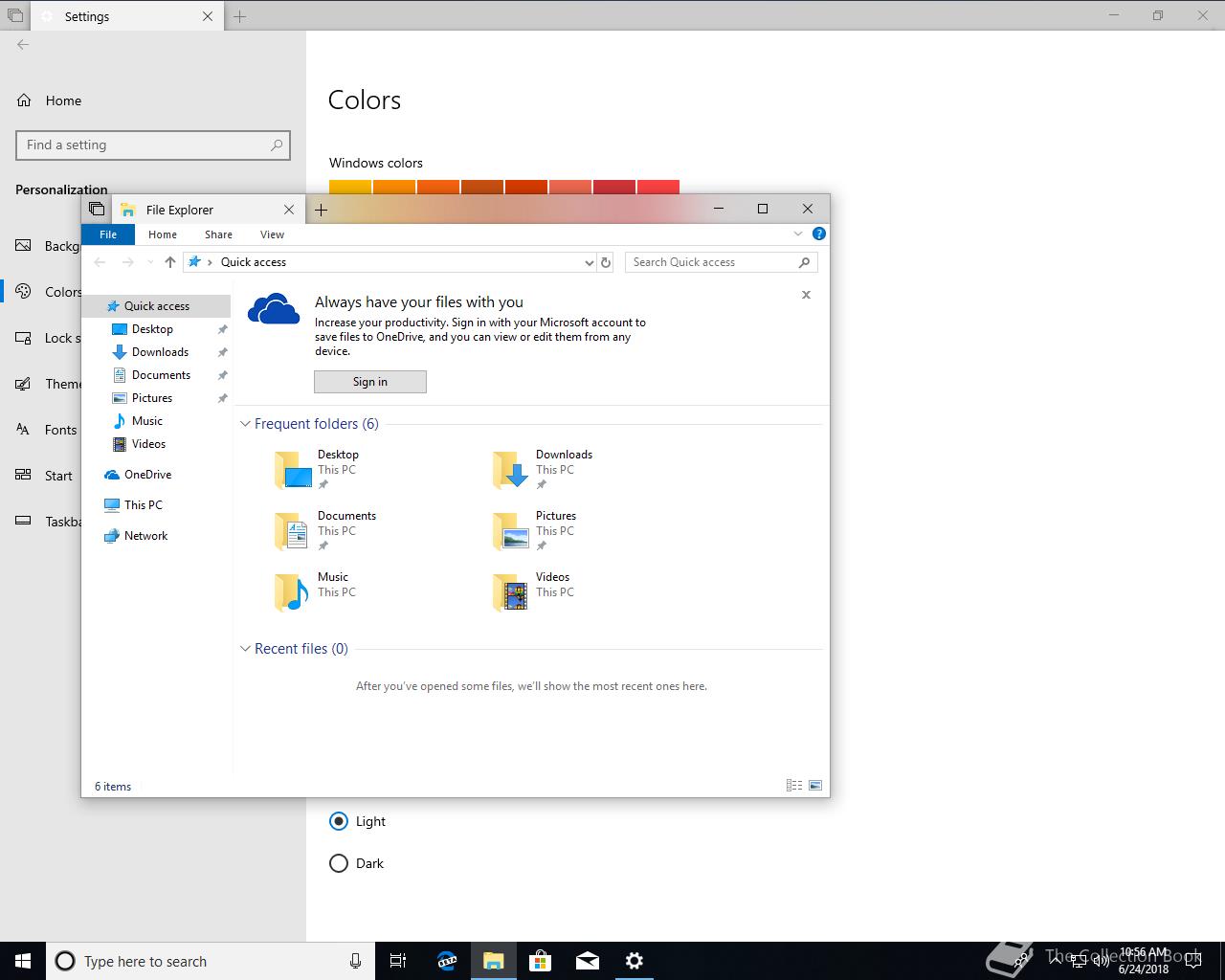Open the View ribbon tab
The image size is (1225, 980).
click(x=272, y=234)
